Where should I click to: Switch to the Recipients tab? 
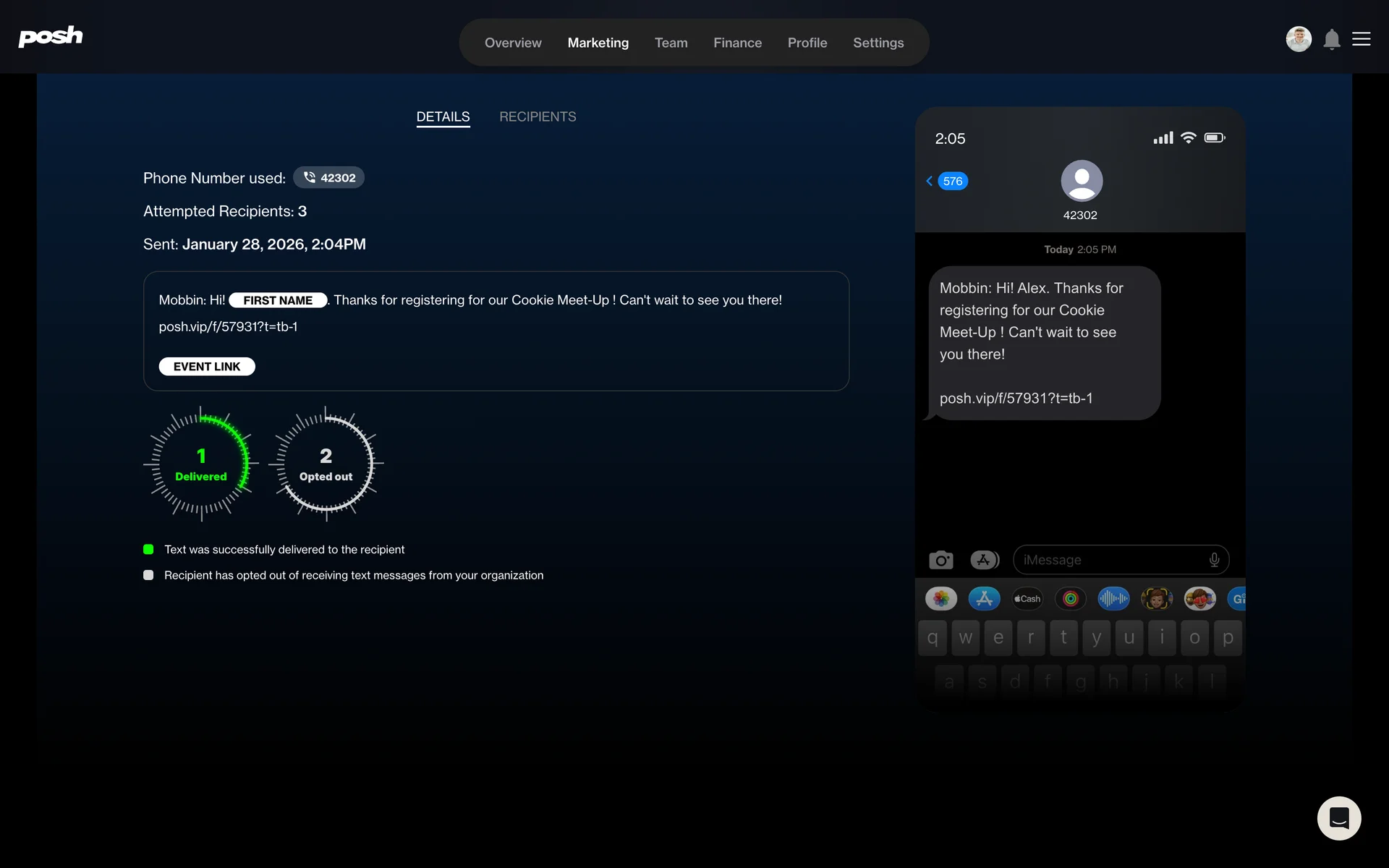538,117
